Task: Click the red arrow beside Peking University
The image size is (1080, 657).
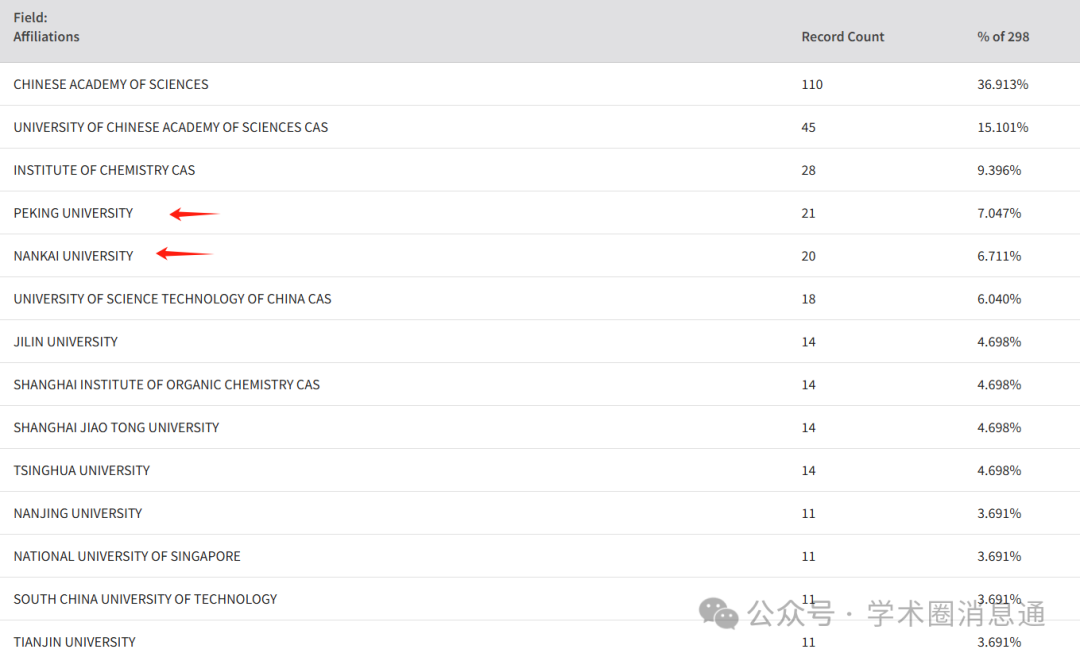Action: click(x=194, y=214)
